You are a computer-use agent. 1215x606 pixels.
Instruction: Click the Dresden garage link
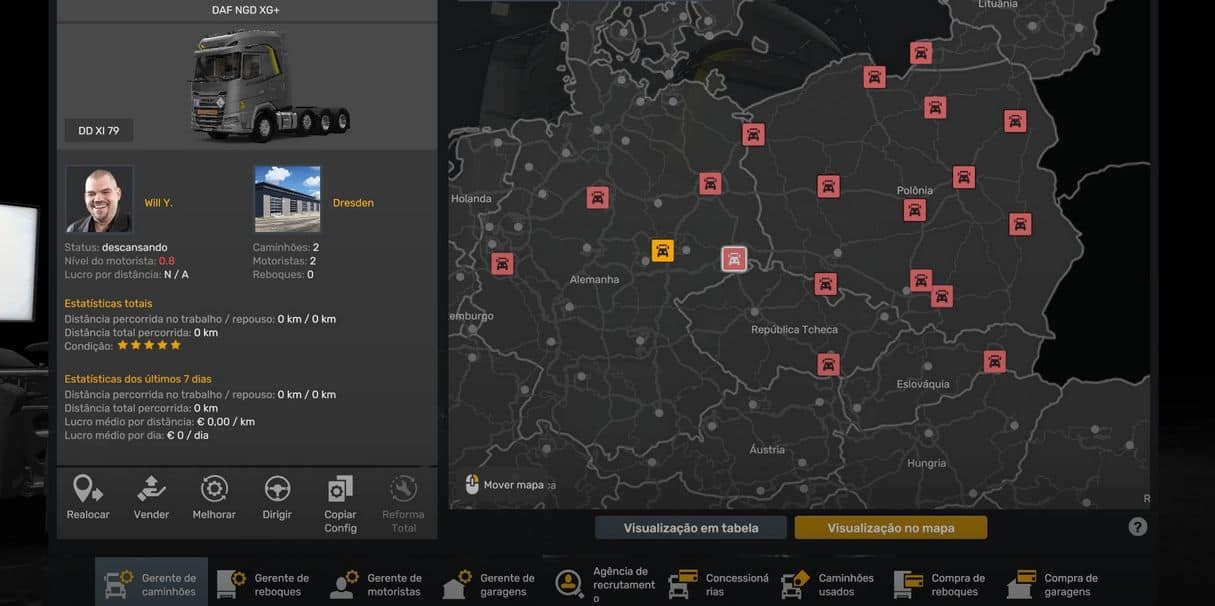coord(353,203)
